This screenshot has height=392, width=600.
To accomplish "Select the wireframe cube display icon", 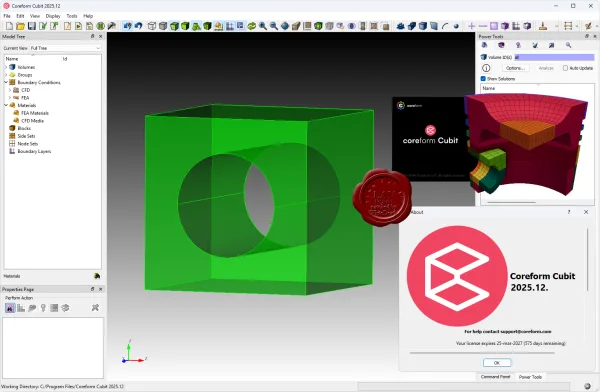I will coord(152,26).
